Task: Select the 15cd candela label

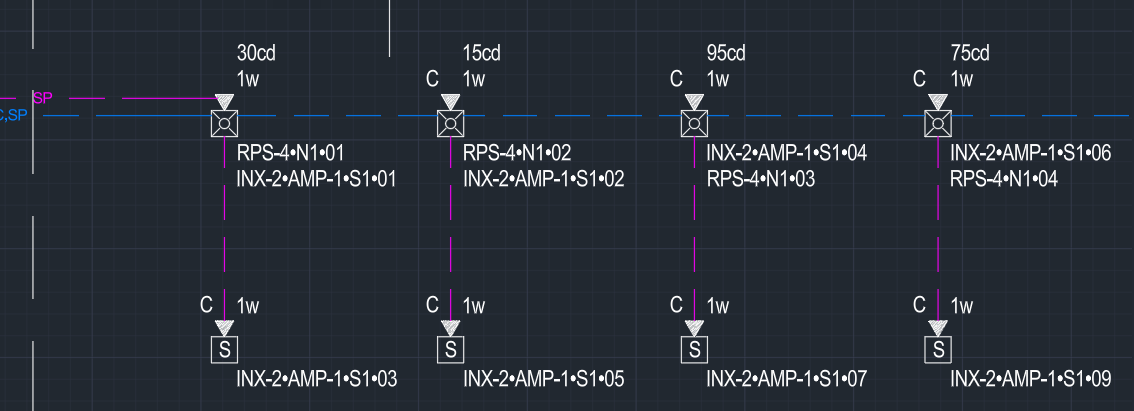Action: click(482, 53)
